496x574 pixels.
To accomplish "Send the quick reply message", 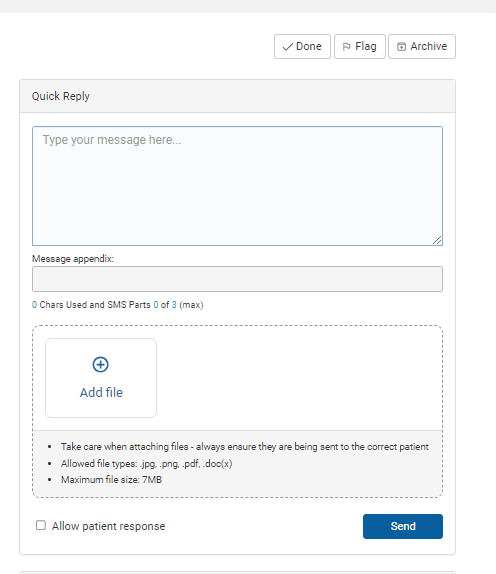I will click(403, 526).
